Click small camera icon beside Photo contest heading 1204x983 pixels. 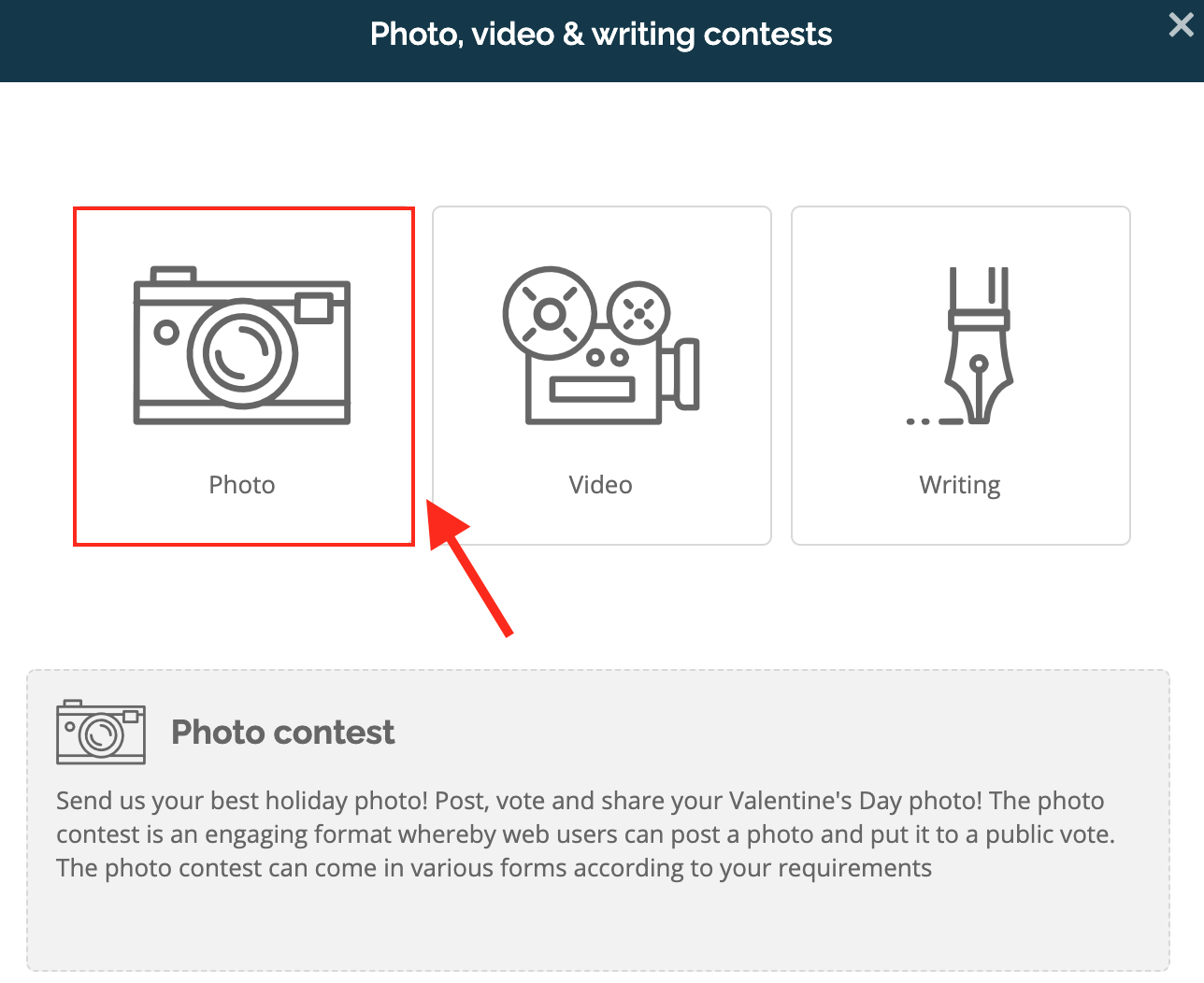pyautogui.click(x=101, y=732)
